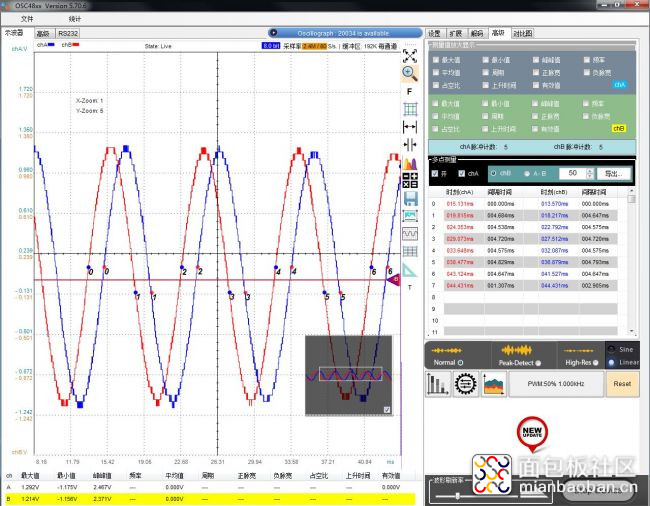Open the gear settings icon
This screenshot has width=650, height=506.
tap(466, 384)
